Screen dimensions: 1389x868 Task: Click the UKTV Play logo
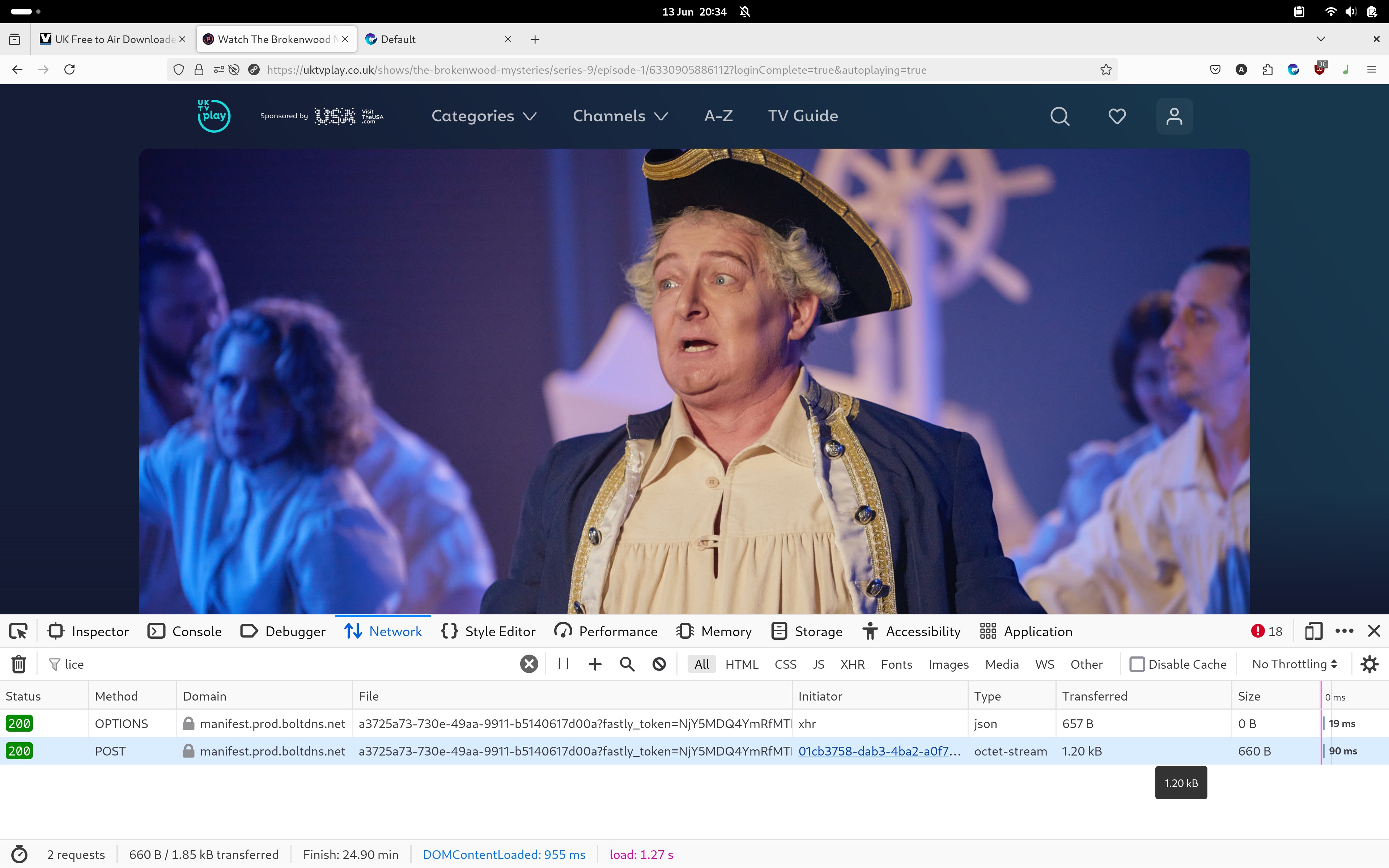[214, 116]
